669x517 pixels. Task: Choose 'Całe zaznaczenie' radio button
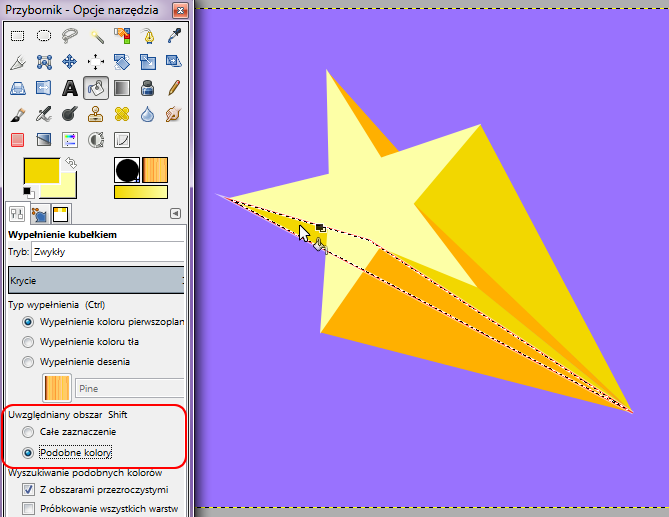[x=28, y=431]
